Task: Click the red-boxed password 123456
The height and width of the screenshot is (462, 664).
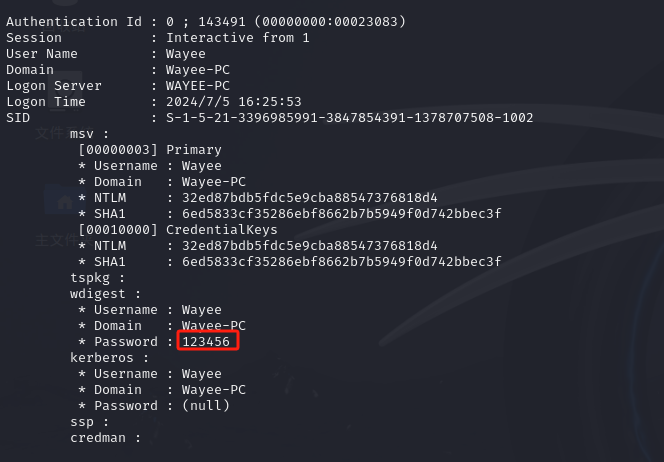Action: tap(206, 341)
